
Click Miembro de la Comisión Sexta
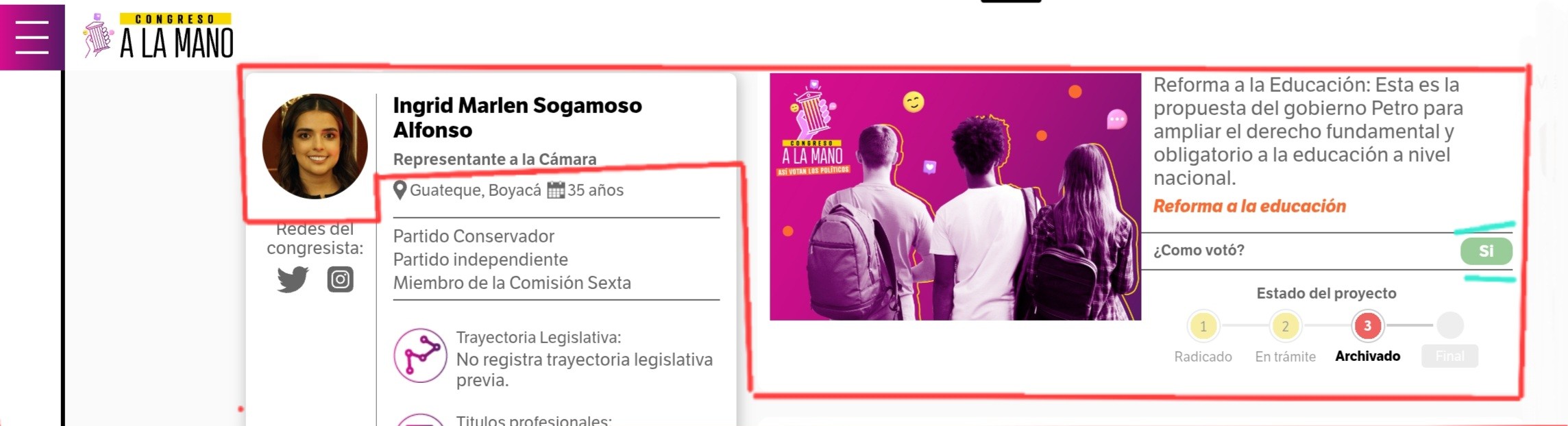(x=512, y=283)
